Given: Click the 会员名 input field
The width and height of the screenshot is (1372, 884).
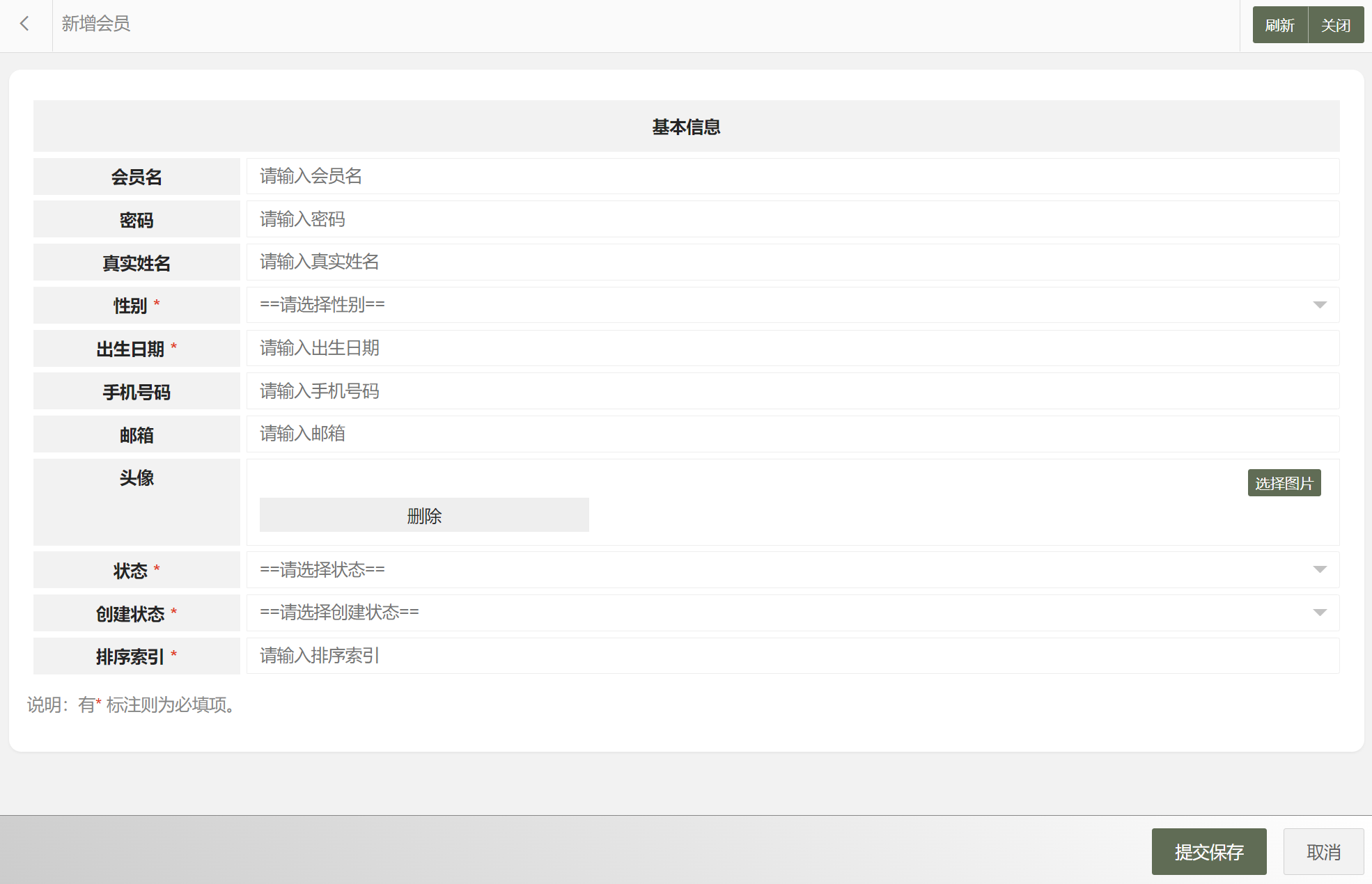Looking at the screenshot, I should (792, 177).
